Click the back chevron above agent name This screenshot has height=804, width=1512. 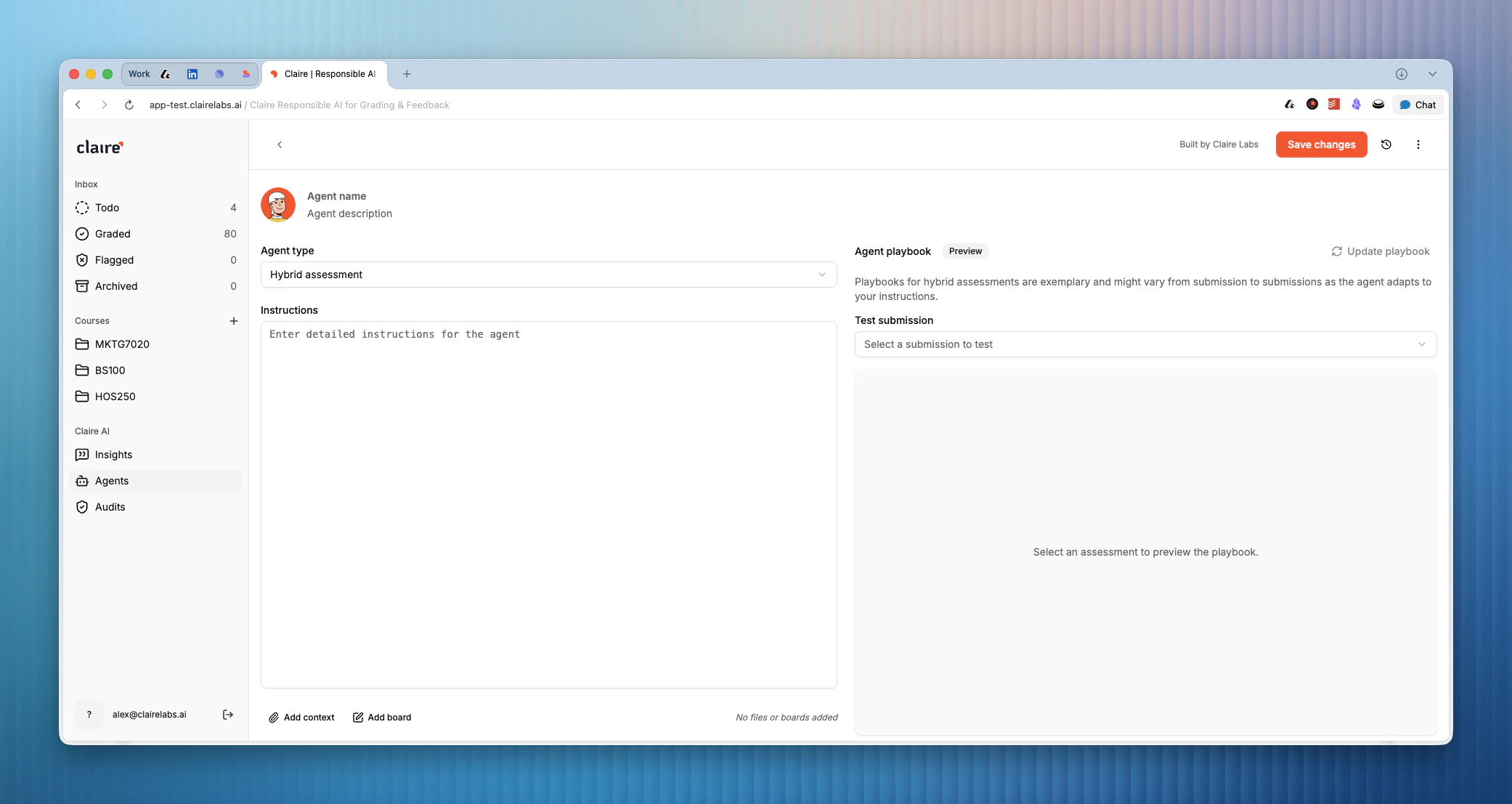coord(280,145)
